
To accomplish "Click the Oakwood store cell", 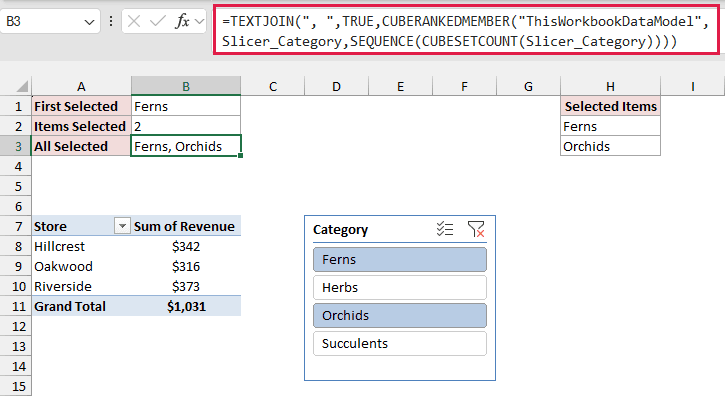I will pyautogui.click(x=81, y=266).
